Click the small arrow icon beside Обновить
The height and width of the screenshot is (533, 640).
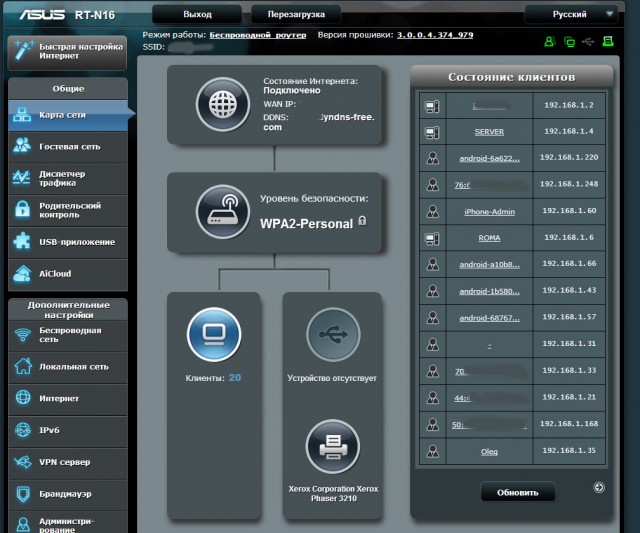click(x=598, y=488)
